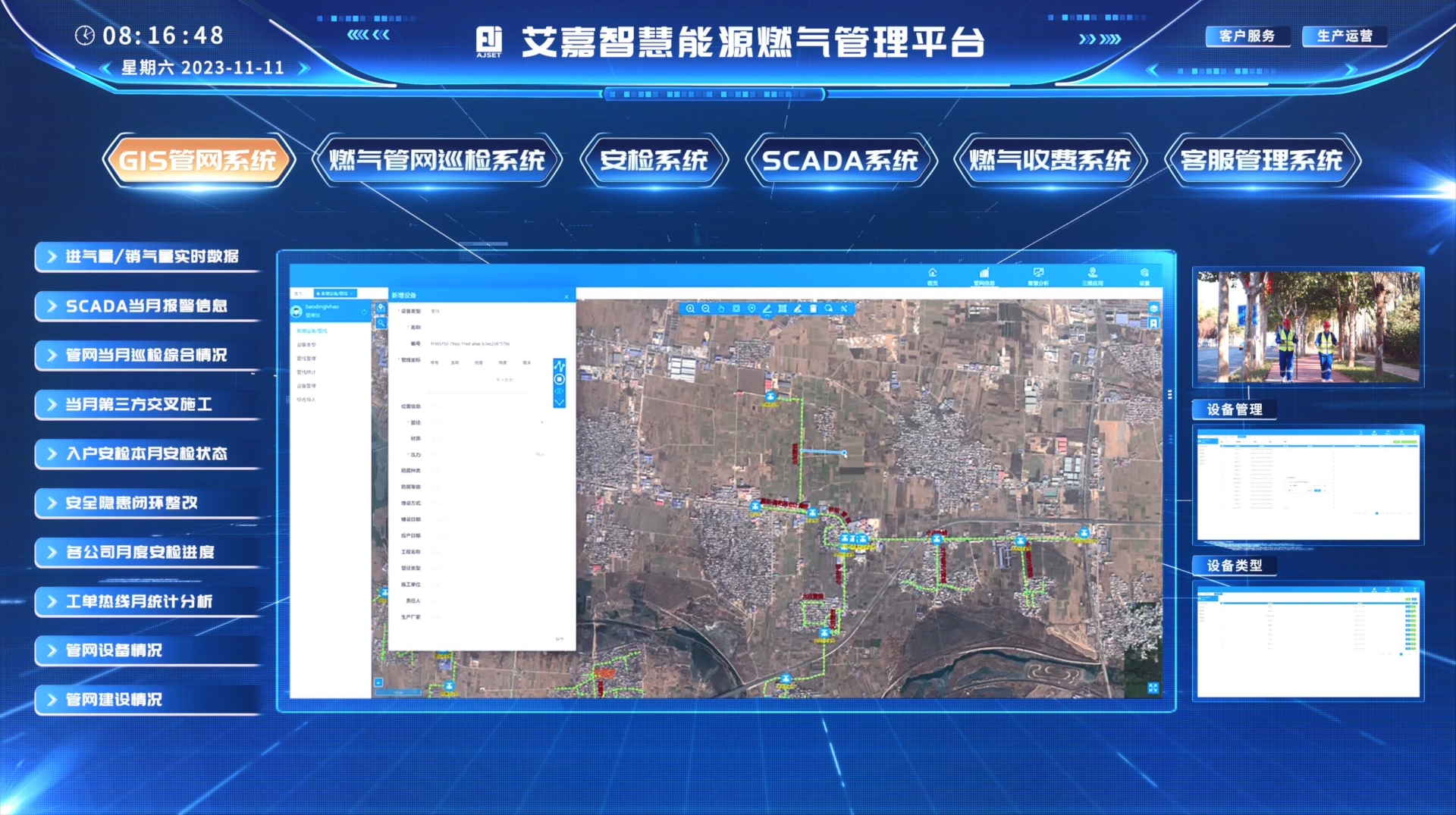Click the 客户服务 button
The image size is (1456, 815).
click(1247, 36)
